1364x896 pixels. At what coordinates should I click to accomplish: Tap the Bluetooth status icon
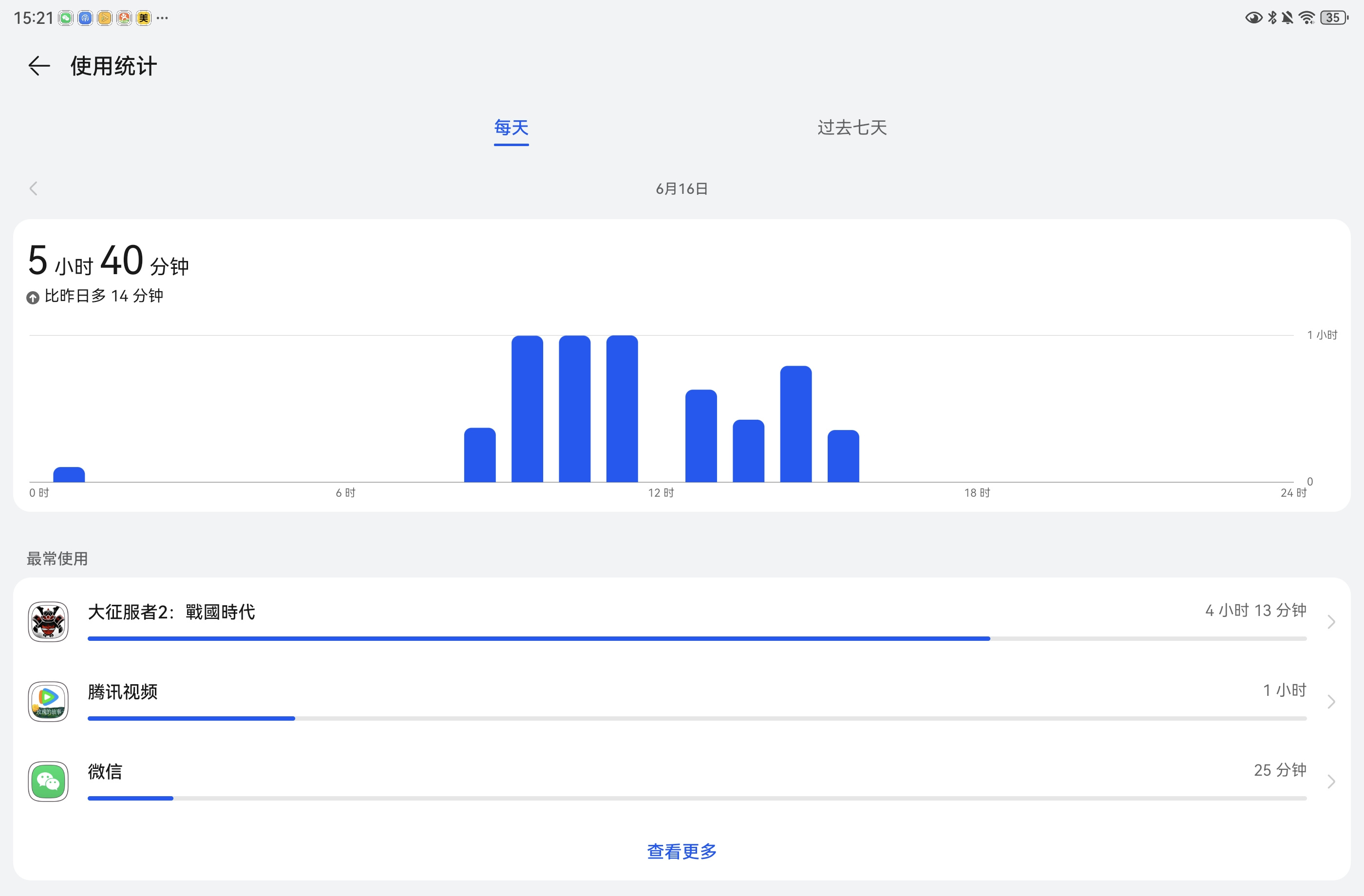(x=1272, y=18)
